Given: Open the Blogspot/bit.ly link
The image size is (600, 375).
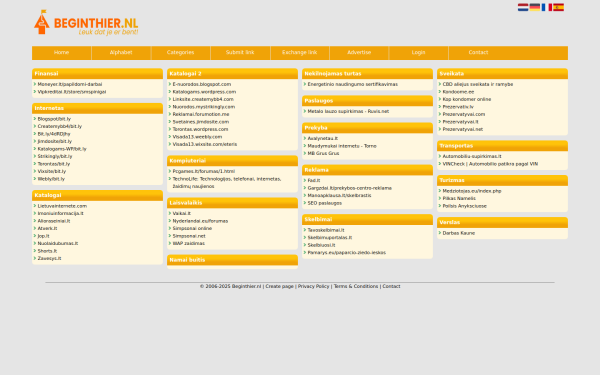Looking at the screenshot, I should pos(54,119).
